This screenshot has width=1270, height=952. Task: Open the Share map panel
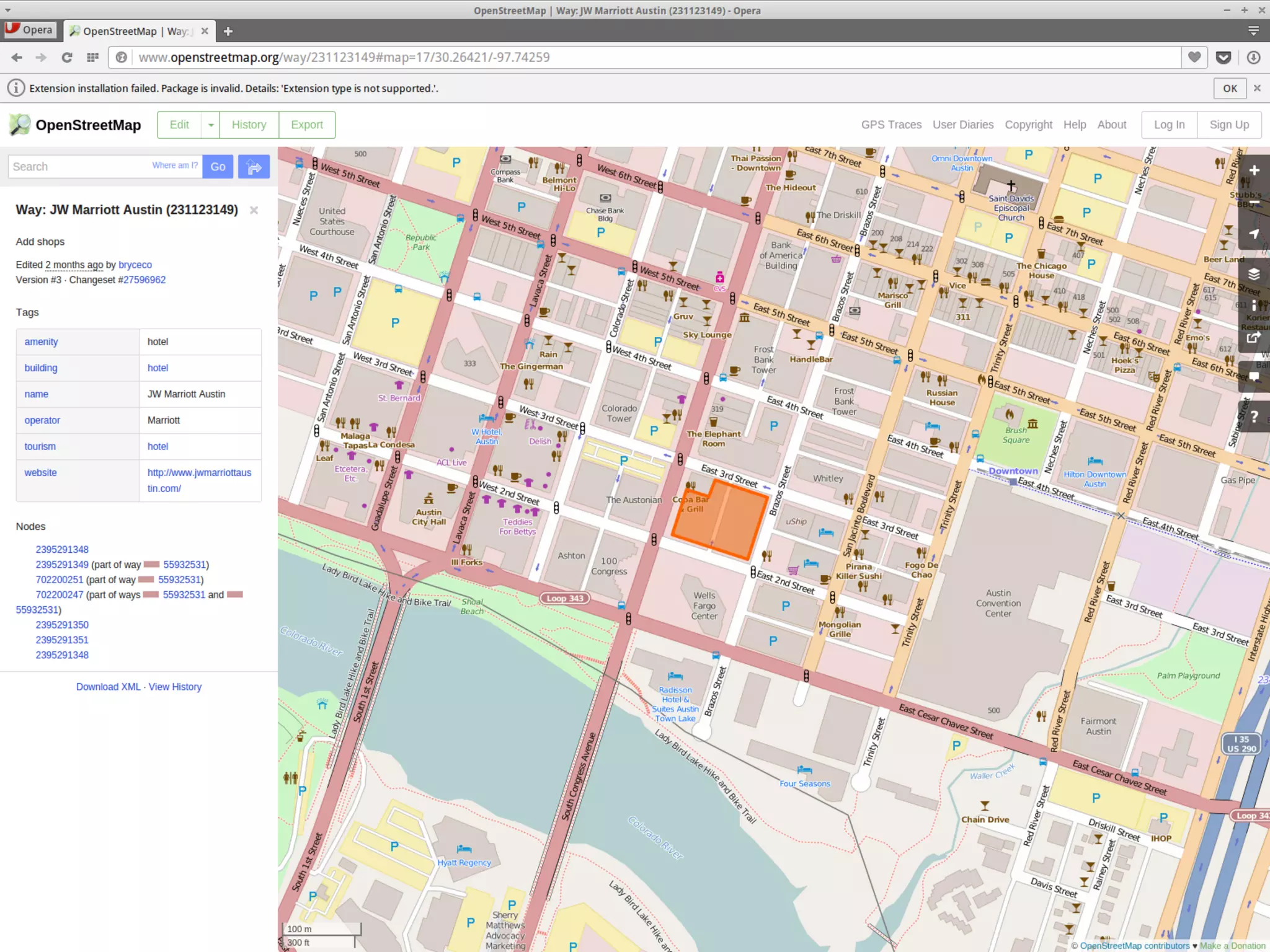click(x=1253, y=338)
